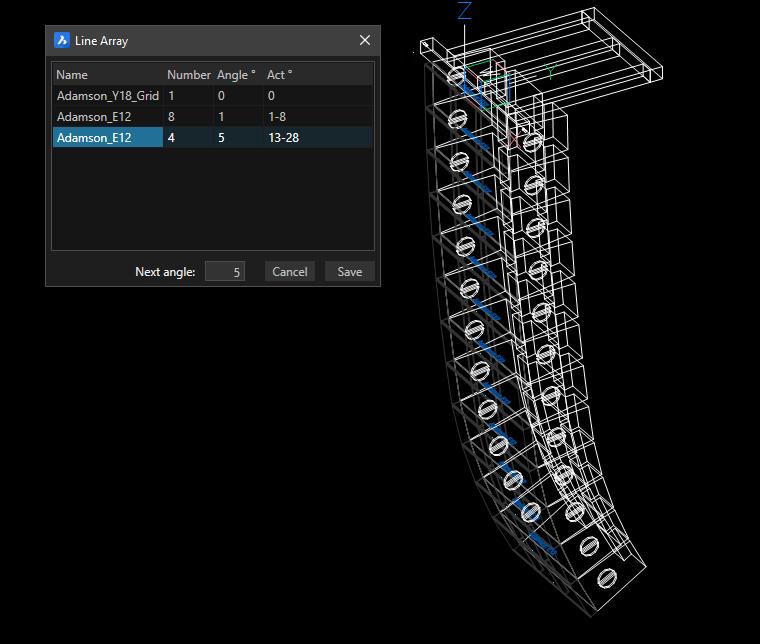Click the Number cell of Adamson_Y18_Grid
Image resolution: width=760 pixels, height=644 pixels.
[x=172, y=96]
